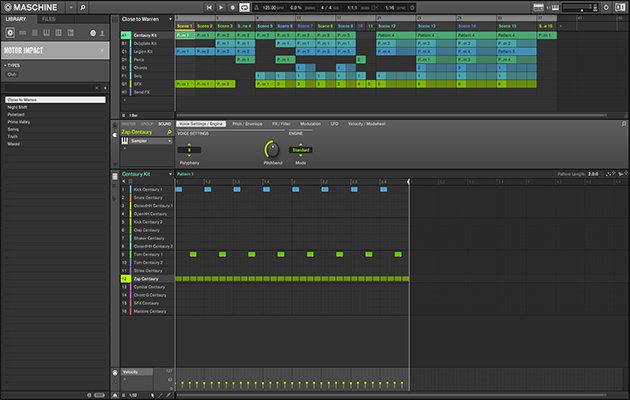Open the Sampler plug-in dropdown
The height and width of the screenshot is (400, 630).
point(150,141)
